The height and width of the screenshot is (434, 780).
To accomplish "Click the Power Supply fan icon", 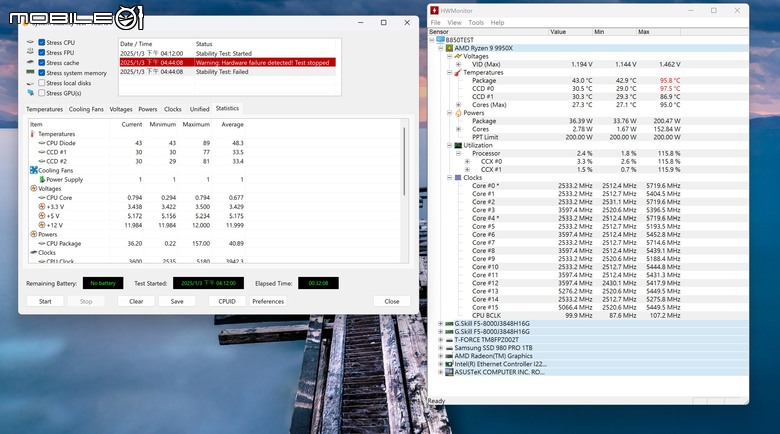I will click(x=42, y=179).
